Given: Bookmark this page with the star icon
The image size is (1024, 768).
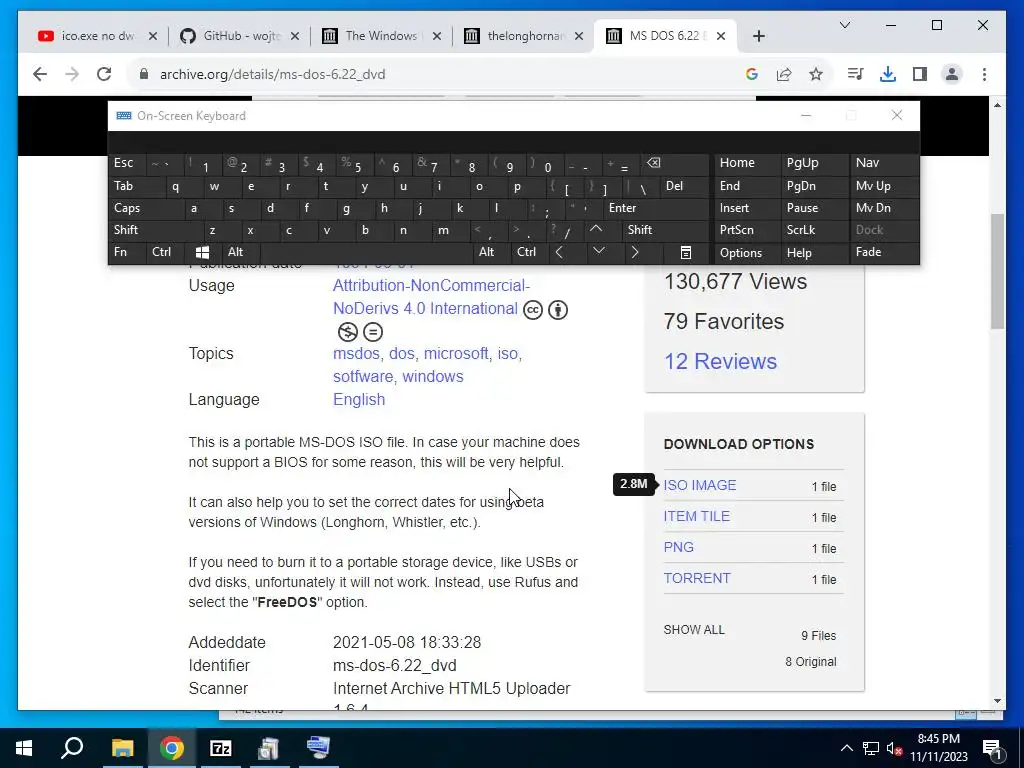Looking at the screenshot, I should click(x=816, y=74).
